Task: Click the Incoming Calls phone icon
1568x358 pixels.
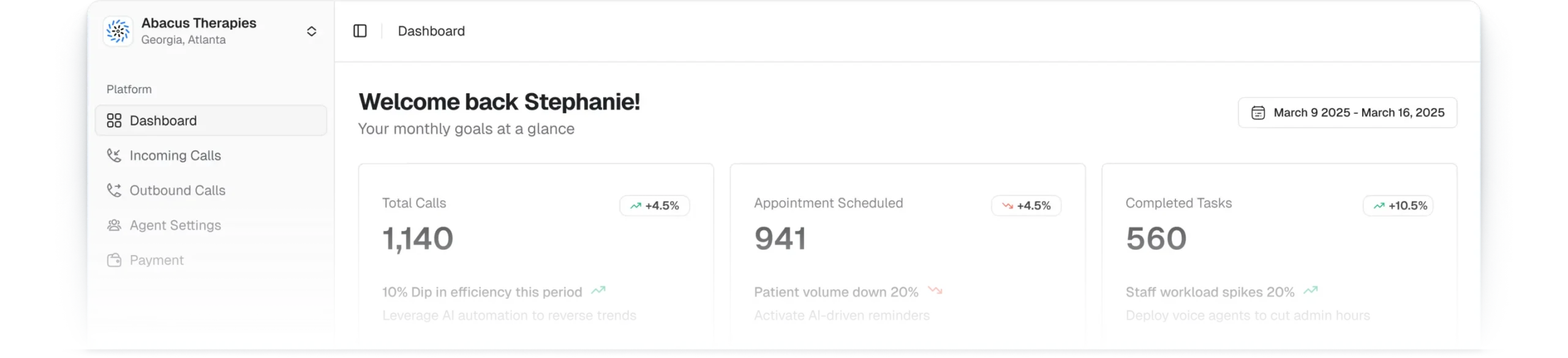Action: [114, 156]
